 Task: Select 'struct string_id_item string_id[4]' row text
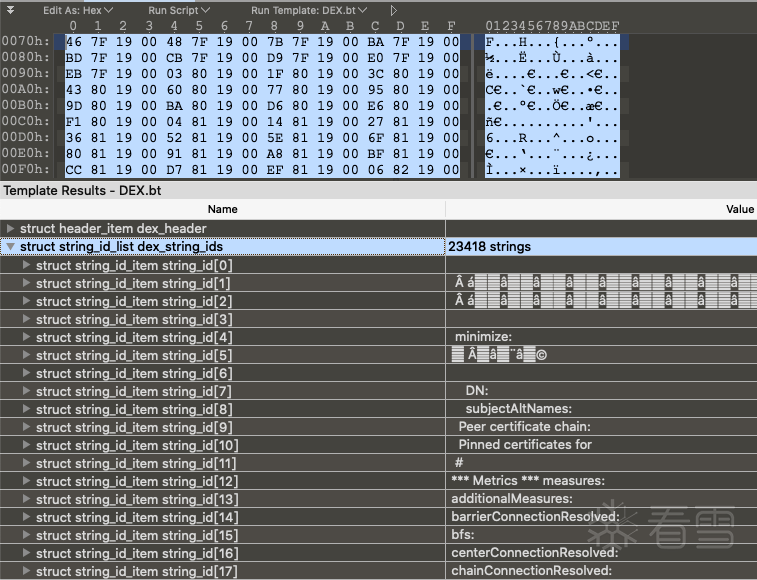click(134, 337)
